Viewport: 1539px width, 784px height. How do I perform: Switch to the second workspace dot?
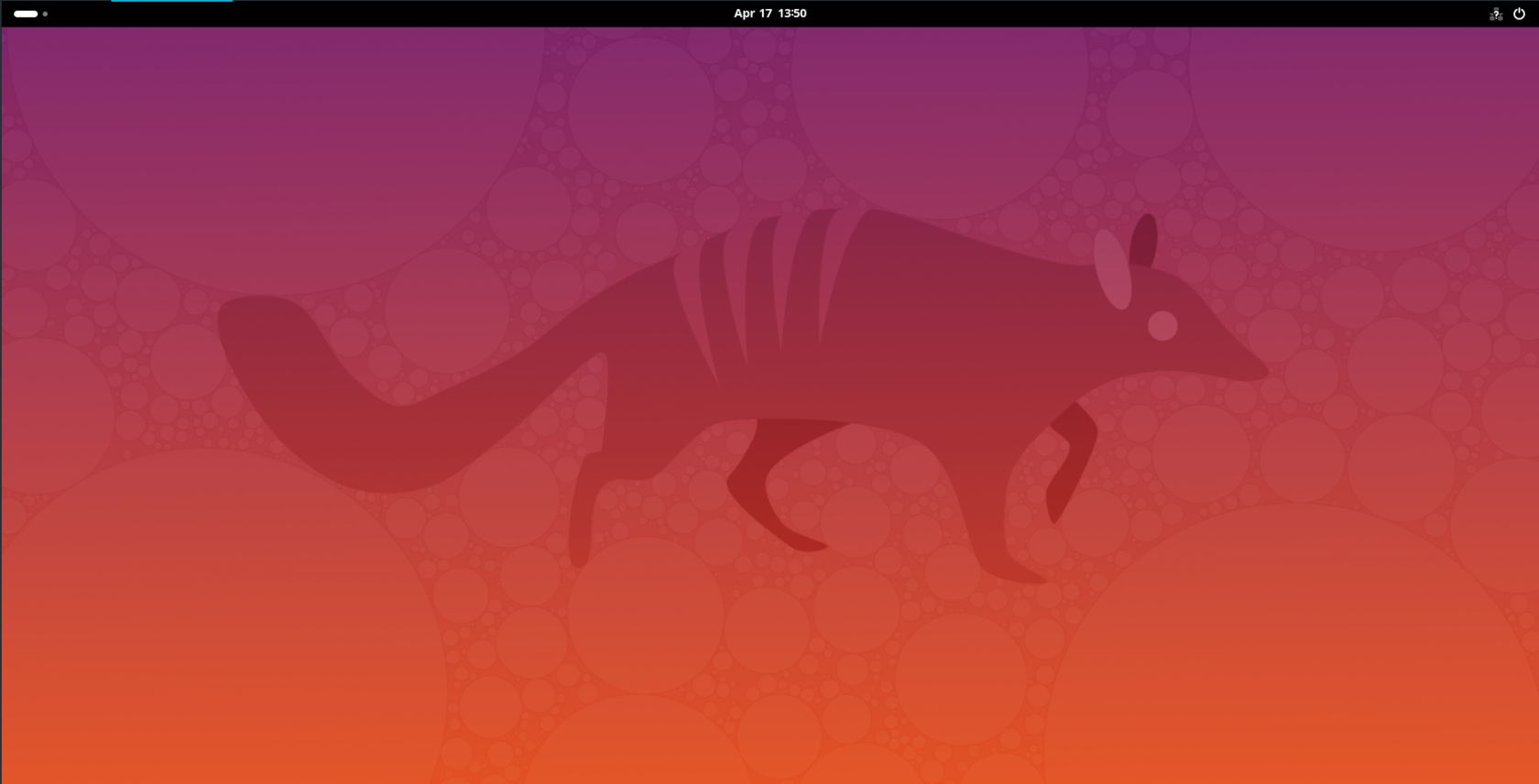[x=45, y=14]
